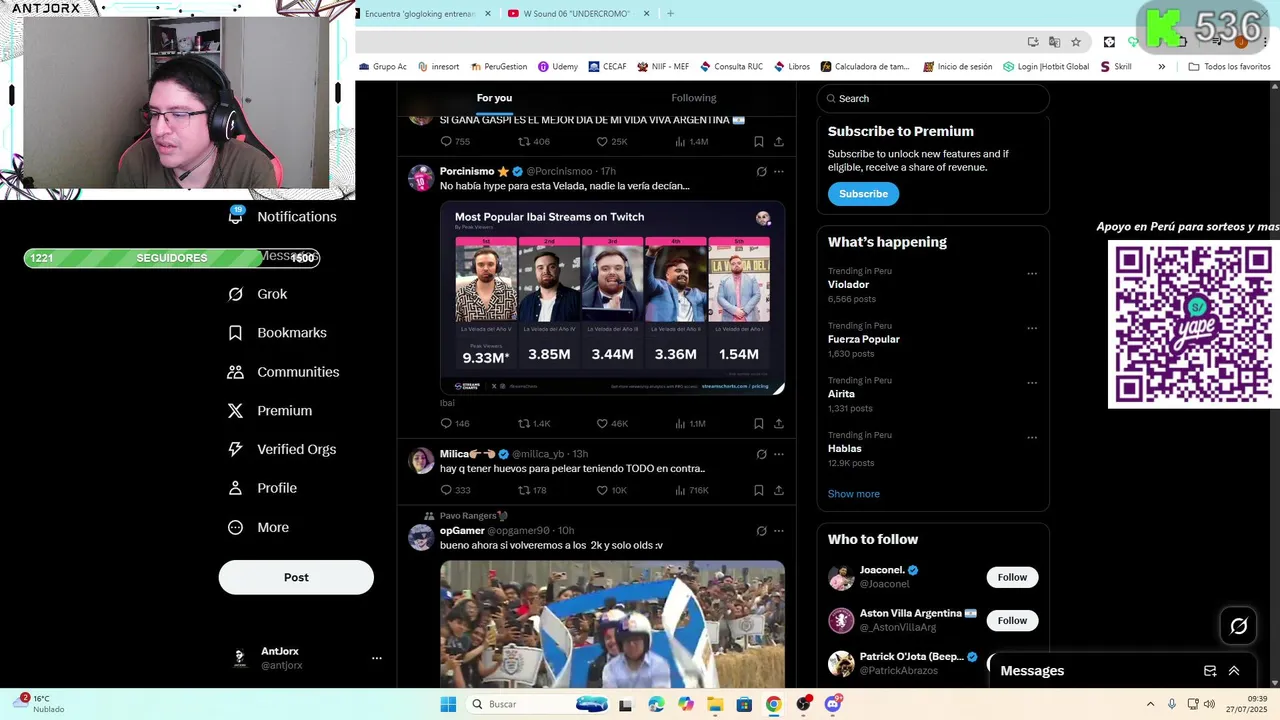This screenshot has height=720, width=1280.
Task: Open Profile from the sidebar
Action: point(262,488)
